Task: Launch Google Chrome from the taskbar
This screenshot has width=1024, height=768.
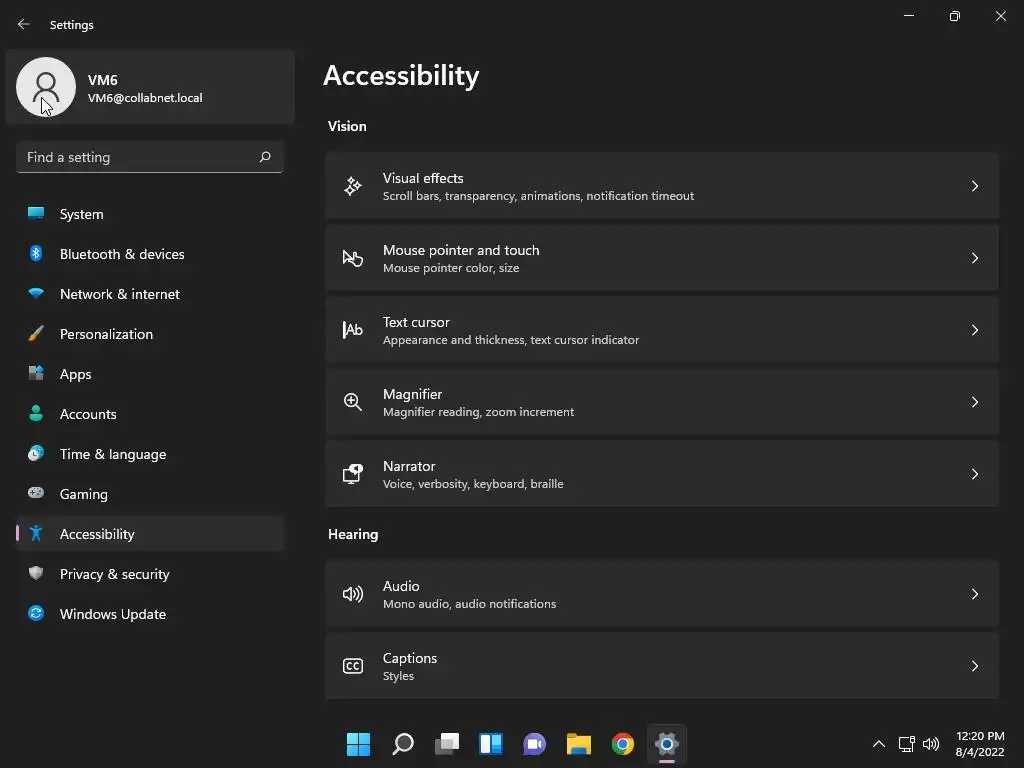Action: pos(623,744)
